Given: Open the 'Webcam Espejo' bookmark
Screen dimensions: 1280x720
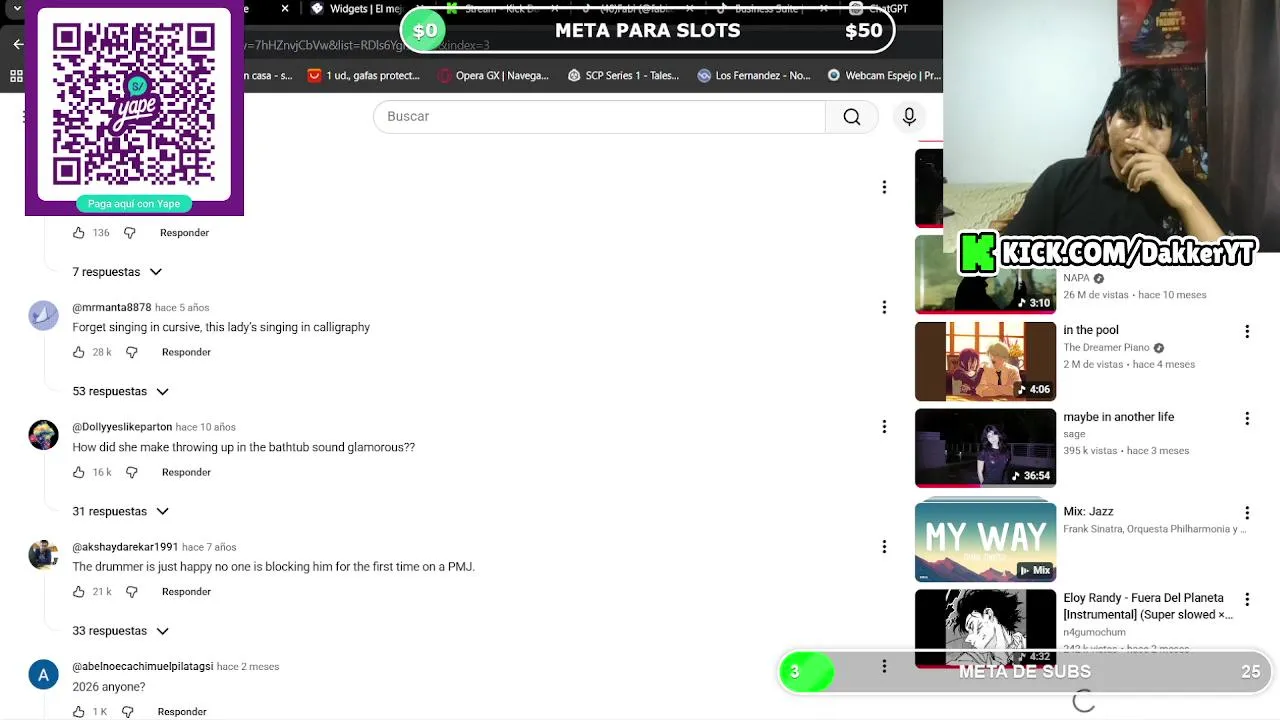Looking at the screenshot, I should click(x=884, y=76).
